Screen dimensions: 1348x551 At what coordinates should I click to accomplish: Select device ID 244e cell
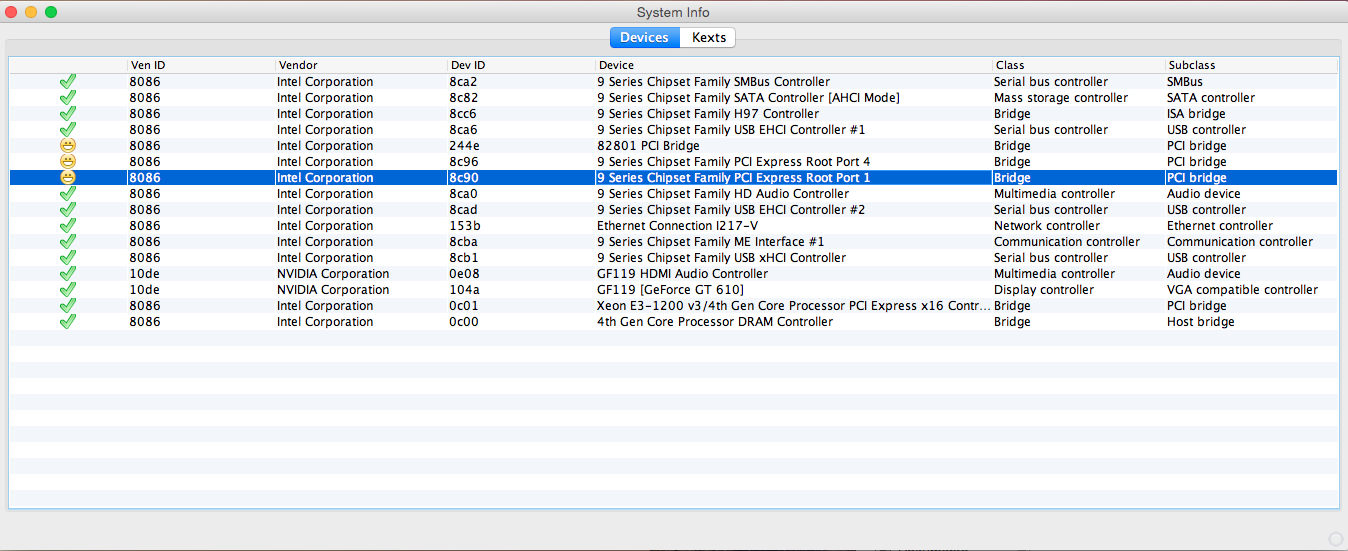464,146
